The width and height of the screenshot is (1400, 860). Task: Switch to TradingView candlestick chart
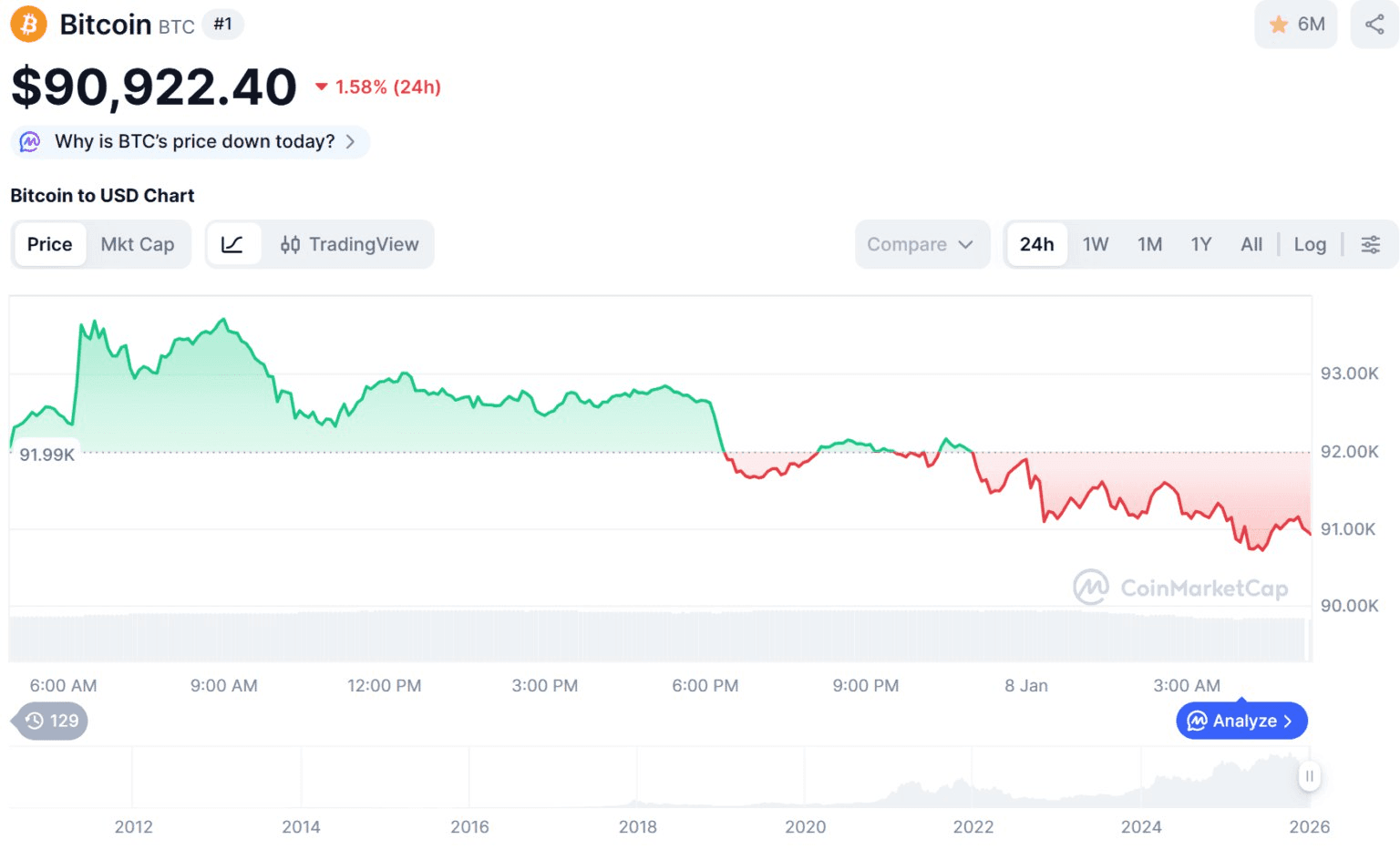pyautogui.click(x=350, y=244)
